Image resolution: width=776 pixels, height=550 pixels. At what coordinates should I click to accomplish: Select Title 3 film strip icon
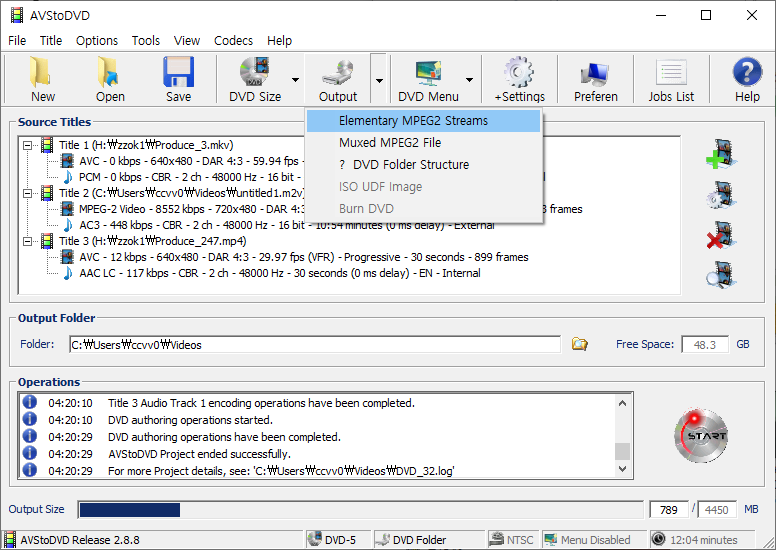pyautogui.click(x=47, y=241)
